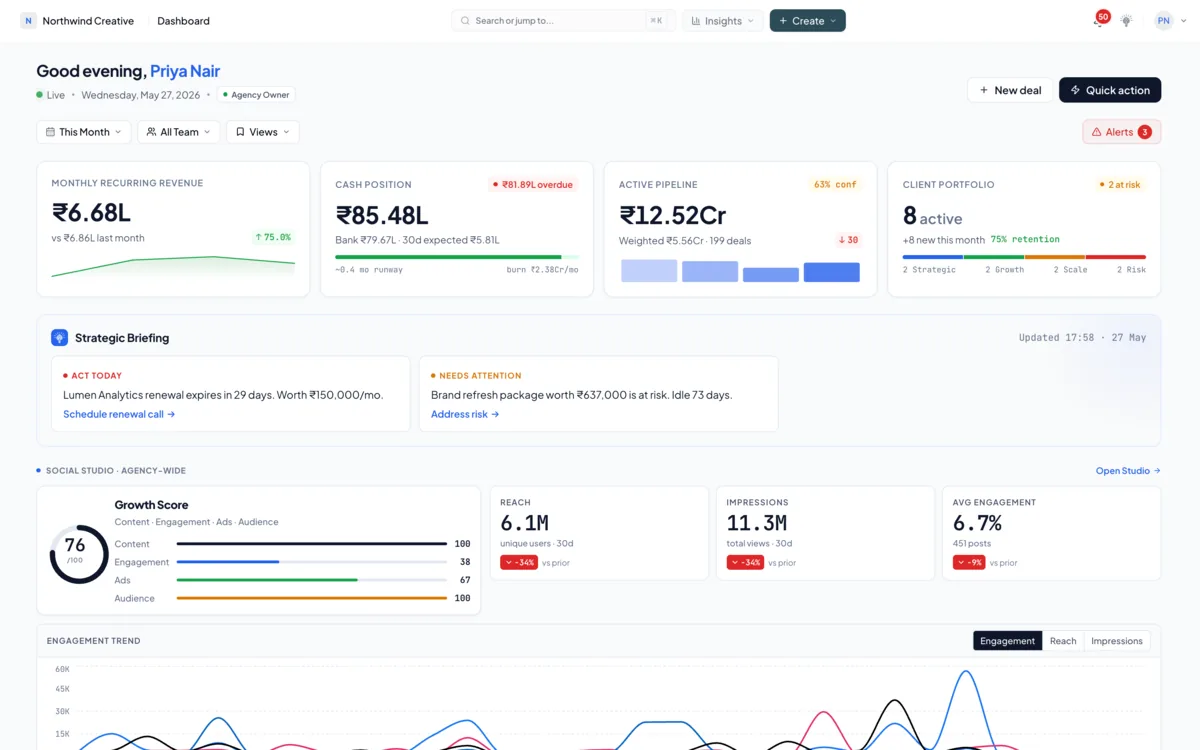Viewport: 1200px width, 750px height.
Task: Click the Audience score progress bar
Action: [312, 598]
